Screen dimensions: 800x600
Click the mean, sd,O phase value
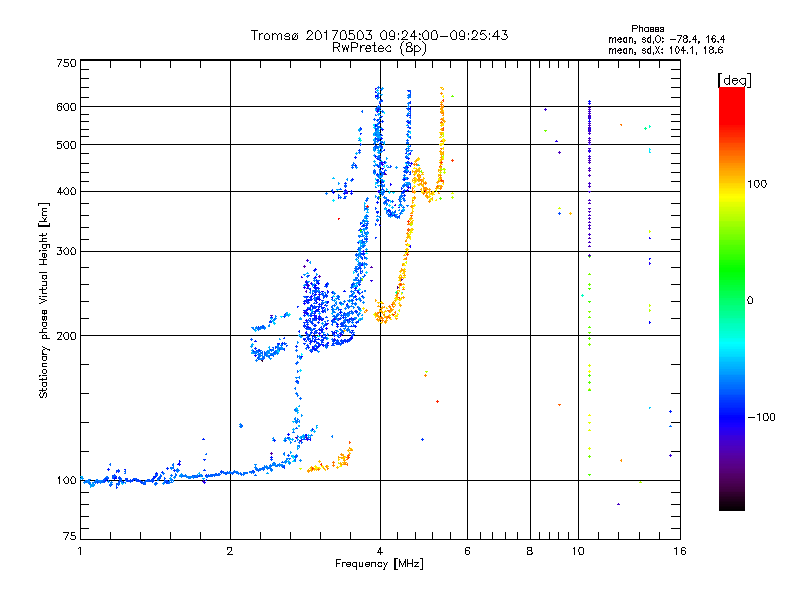666,39
